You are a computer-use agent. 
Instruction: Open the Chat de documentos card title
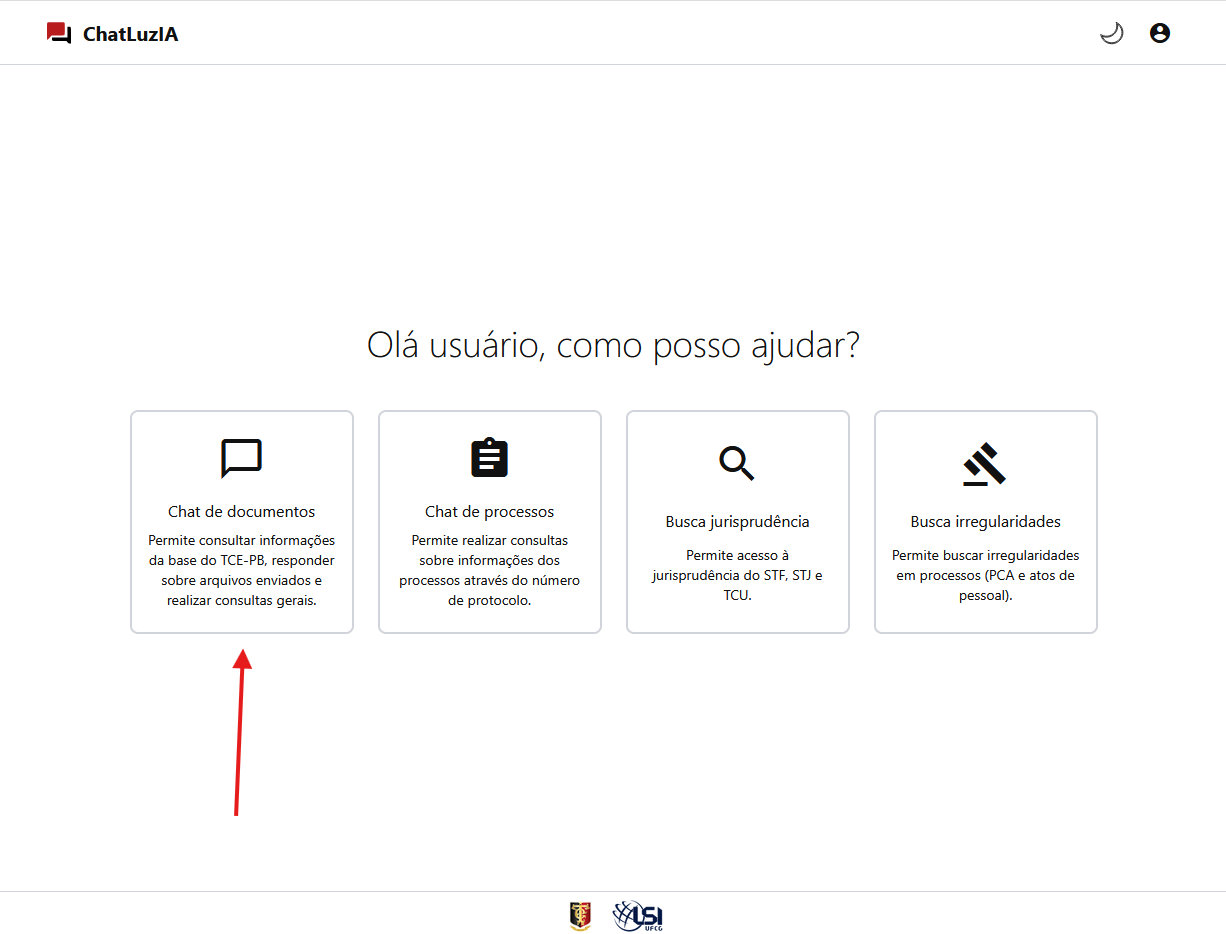coord(241,512)
